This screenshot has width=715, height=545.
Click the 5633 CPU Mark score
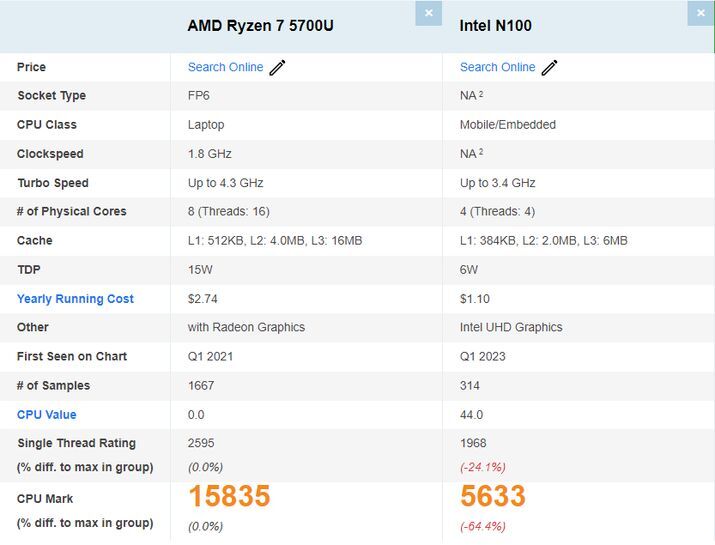tap(493, 497)
